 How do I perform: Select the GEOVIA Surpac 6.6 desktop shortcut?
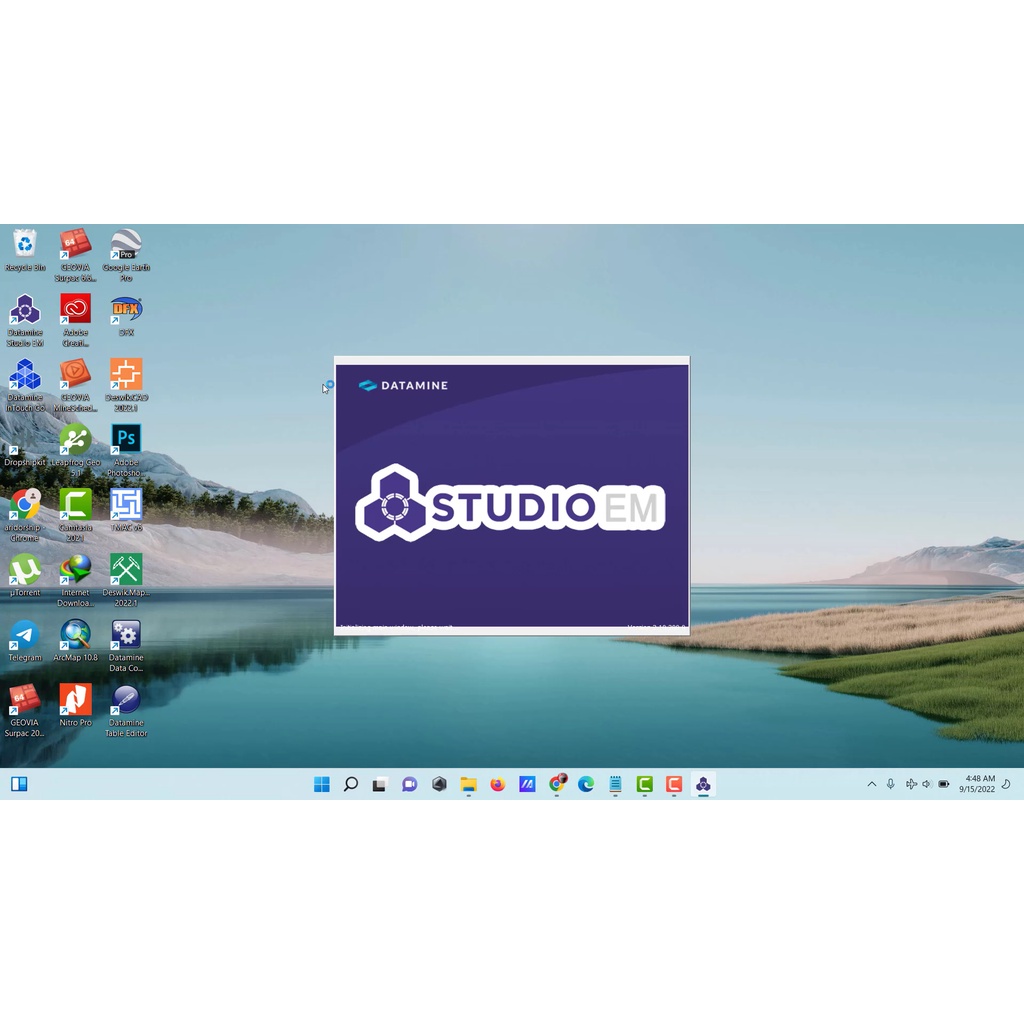75,255
